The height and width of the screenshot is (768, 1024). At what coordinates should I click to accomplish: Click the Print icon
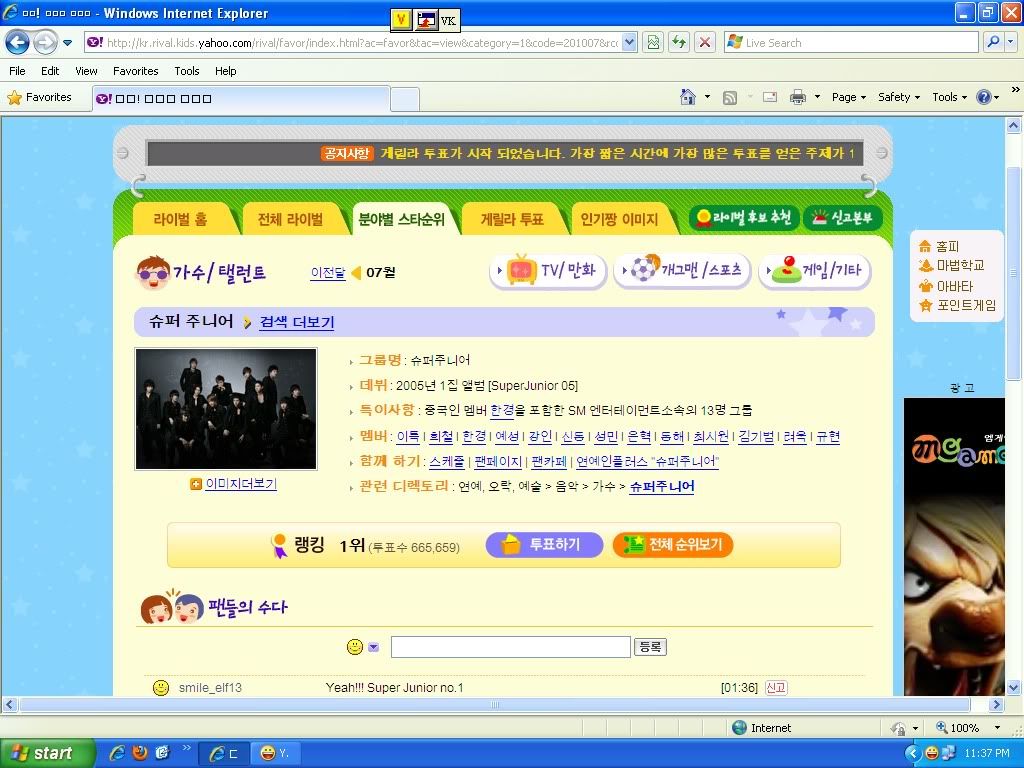pyautogui.click(x=797, y=97)
